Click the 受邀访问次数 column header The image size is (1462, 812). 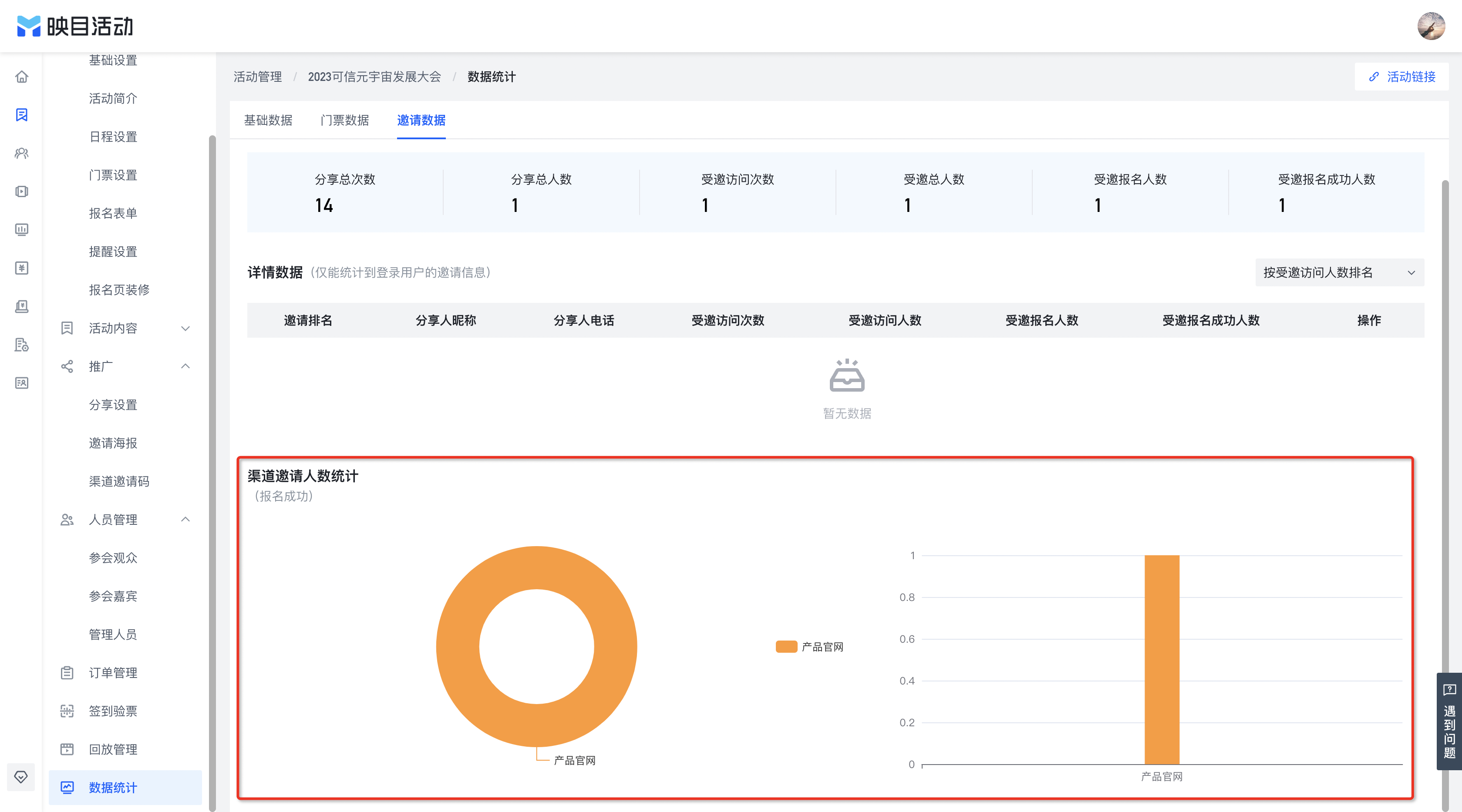[x=728, y=321]
